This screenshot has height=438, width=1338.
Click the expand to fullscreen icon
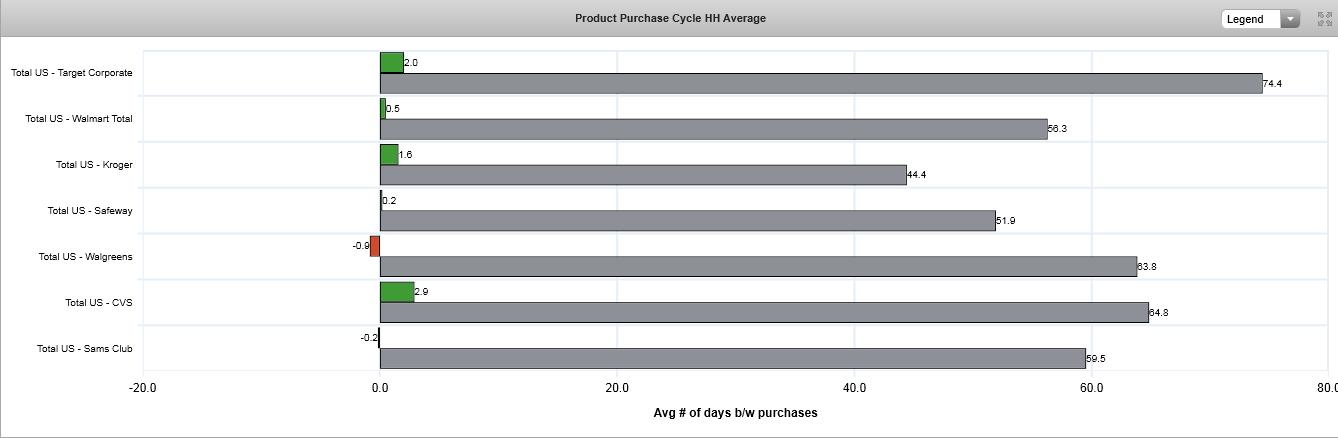[x=1325, y=19]
